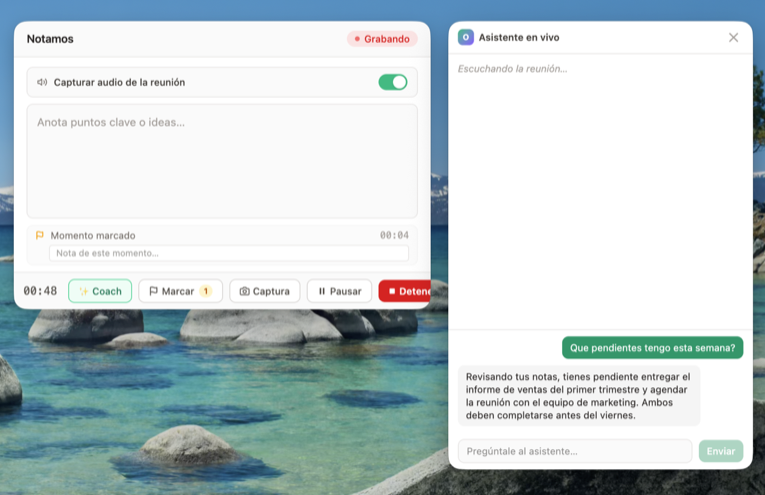765x495 pixels.
Task: Click the Asistente en vivo logo icon
Action: point(465,38)
